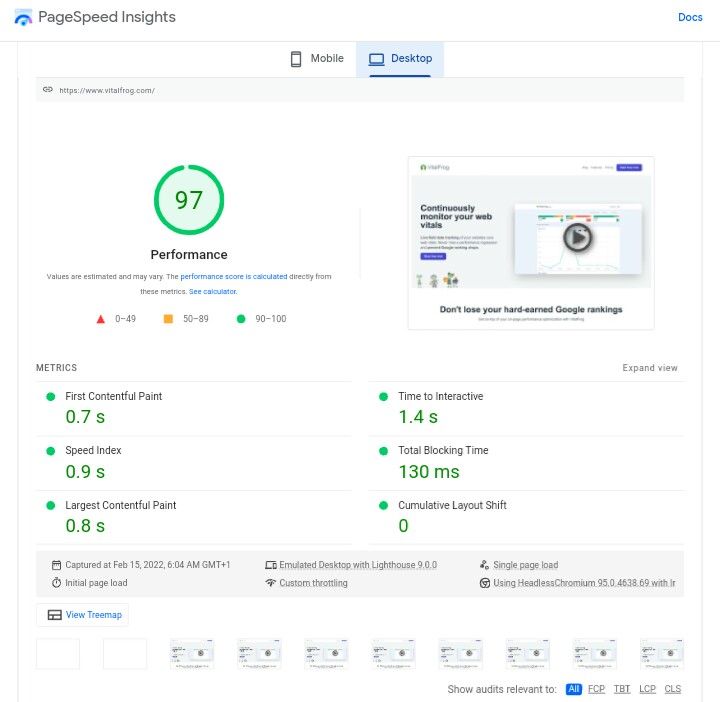Click the Custom throttling text
720x702 pixels.
(x=313, y=583)
